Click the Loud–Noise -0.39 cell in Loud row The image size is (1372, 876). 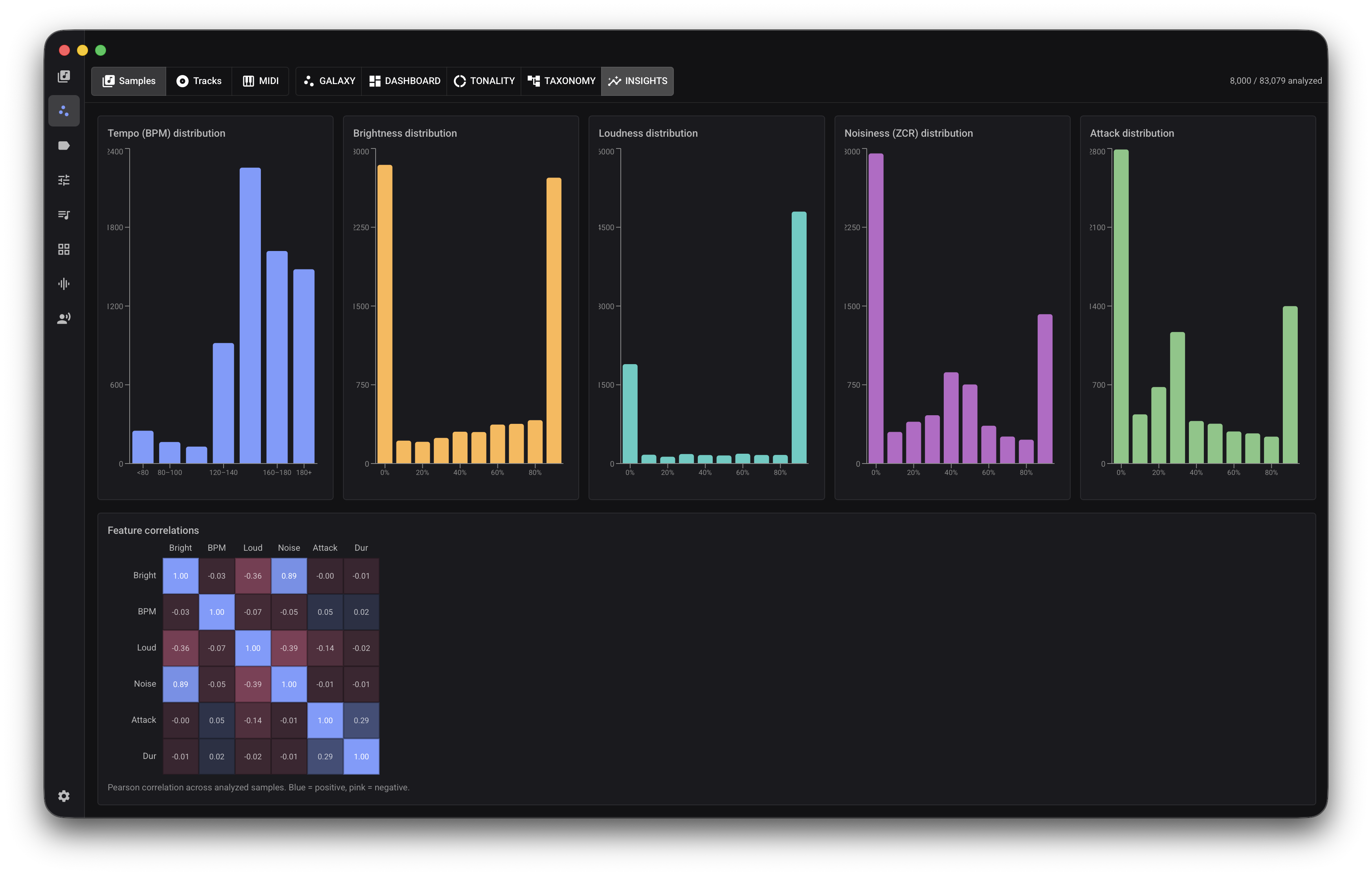pyautogui.click(x=289, y=648)
